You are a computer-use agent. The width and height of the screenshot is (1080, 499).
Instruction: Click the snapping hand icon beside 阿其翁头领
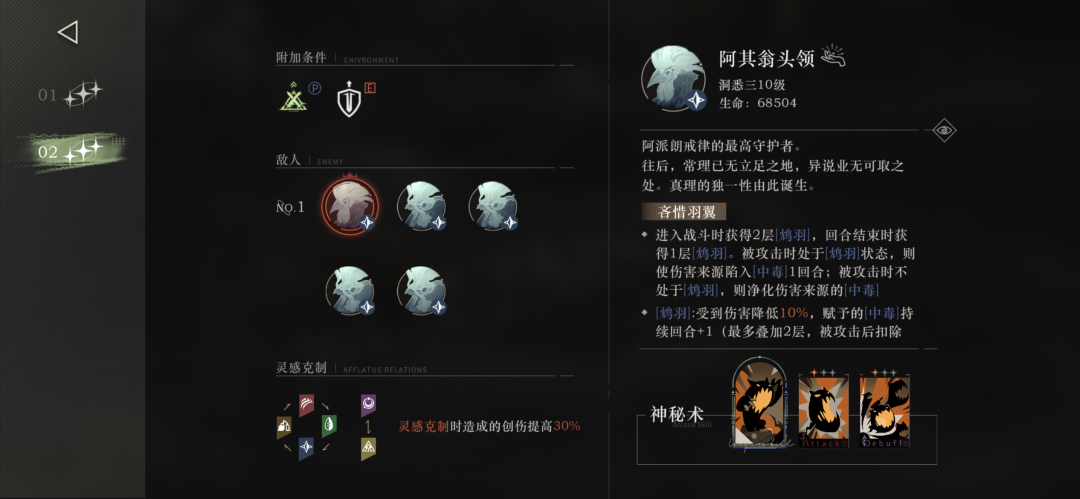pos(833,58)
